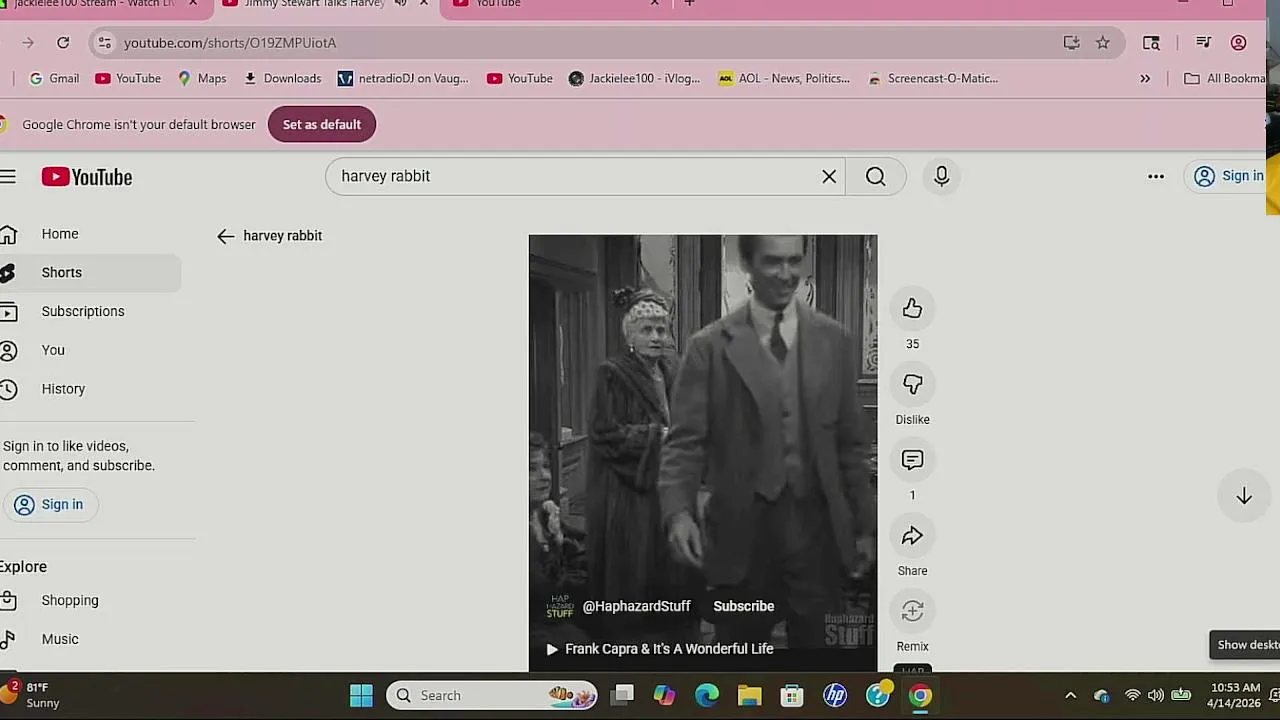Open volume control in system tray
This screenshot has width=1280, height=720.
tap(1156, 695)
